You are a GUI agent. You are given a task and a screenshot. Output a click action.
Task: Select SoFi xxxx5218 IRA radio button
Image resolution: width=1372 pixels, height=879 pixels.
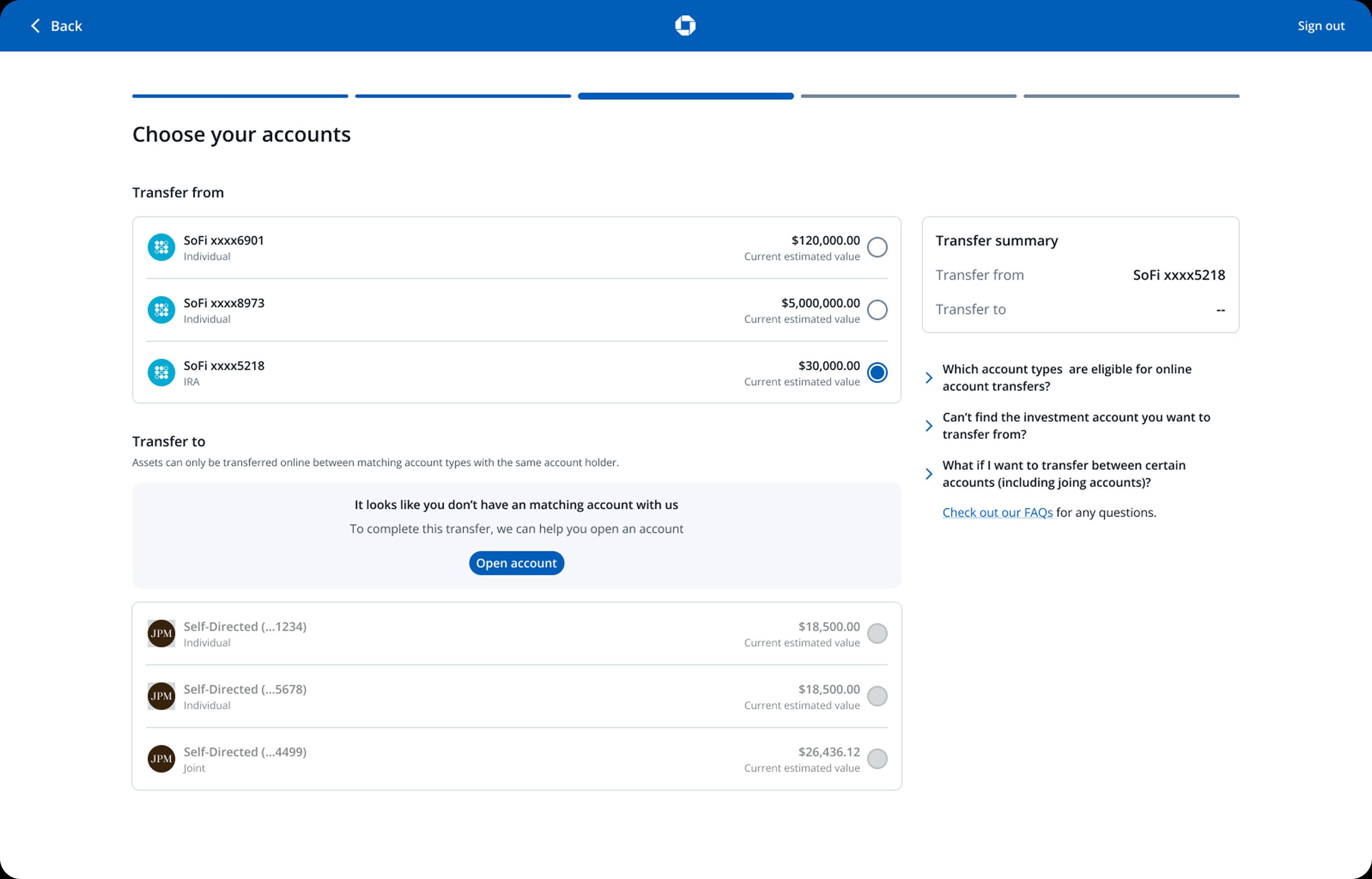coord(877,373)
